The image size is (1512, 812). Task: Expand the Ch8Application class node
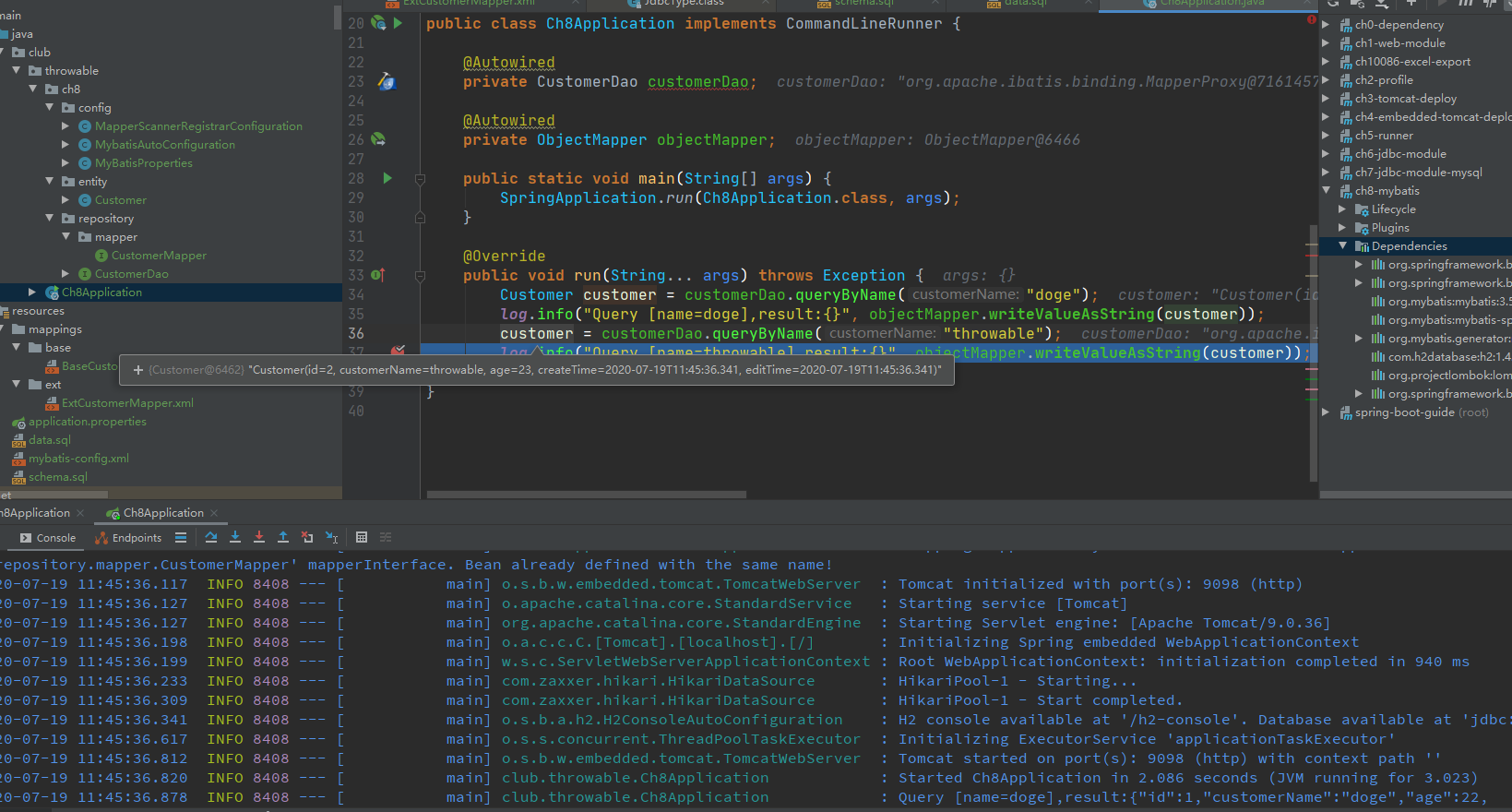(32, 293)
